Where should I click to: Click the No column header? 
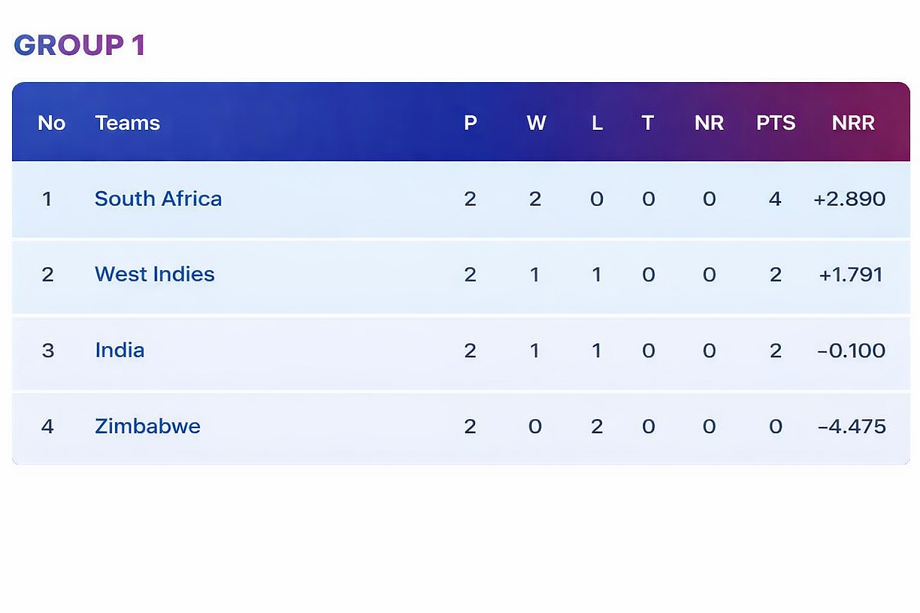coord(51,123)
